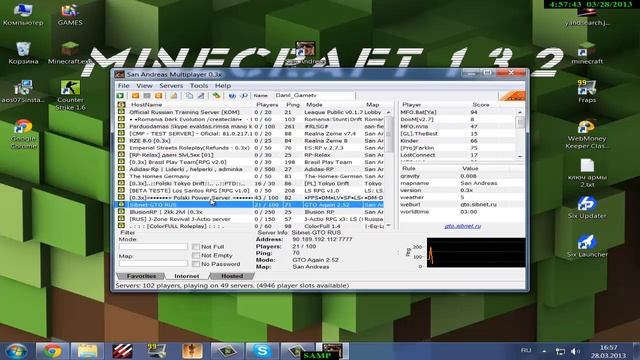Click the Name input field in toolbar
Screen dimensions: 640x360
pos(313,96)
